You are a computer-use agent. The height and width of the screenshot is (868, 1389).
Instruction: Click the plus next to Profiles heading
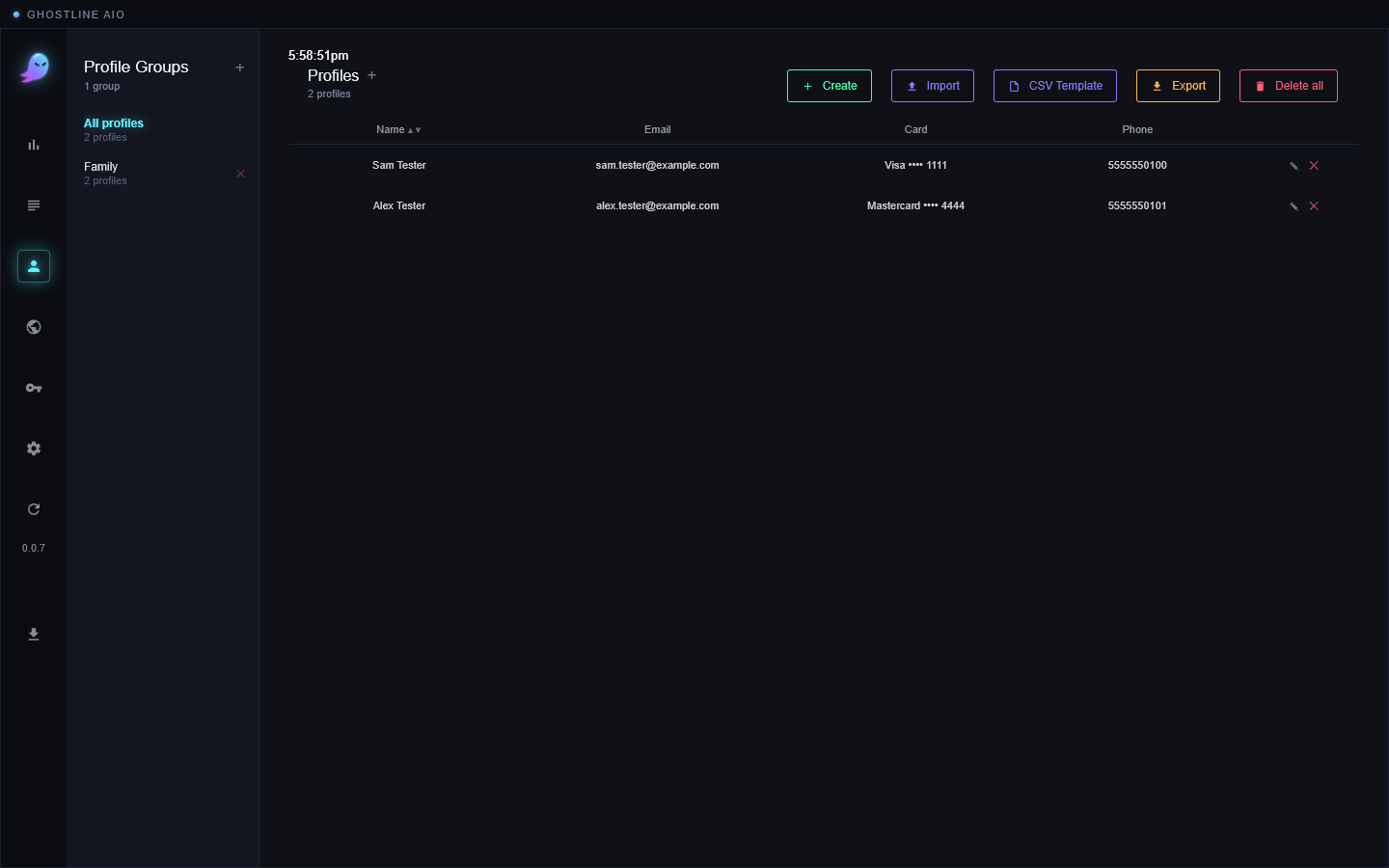(372, 75)
